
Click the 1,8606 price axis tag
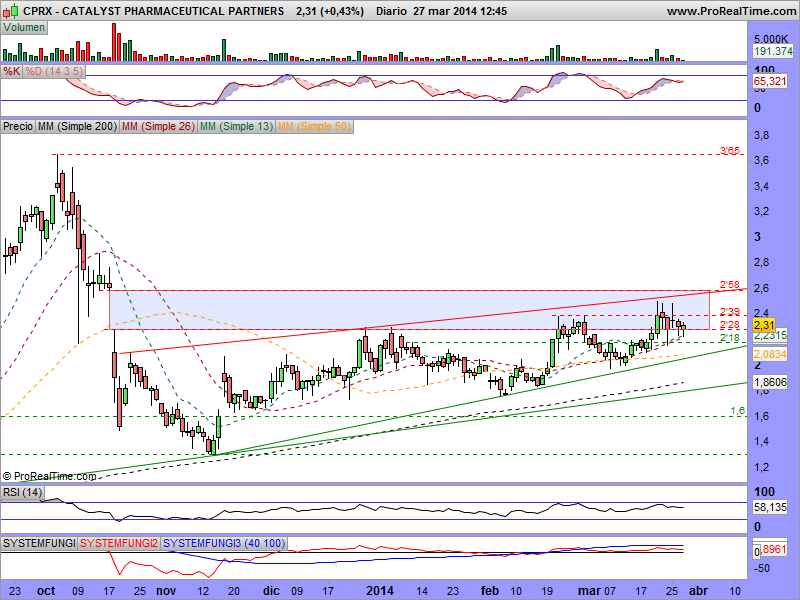pyautogui.click(x=768, y=383)
